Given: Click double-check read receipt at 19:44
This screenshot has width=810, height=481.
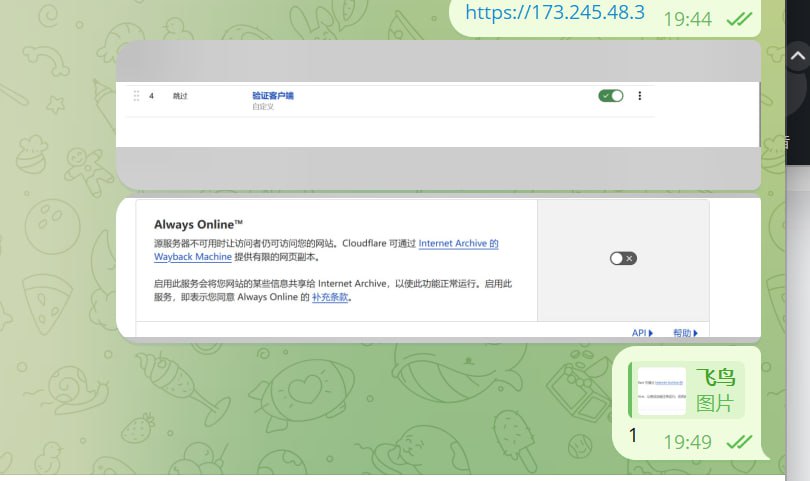Looking at the screenshot, I should 739,18.
